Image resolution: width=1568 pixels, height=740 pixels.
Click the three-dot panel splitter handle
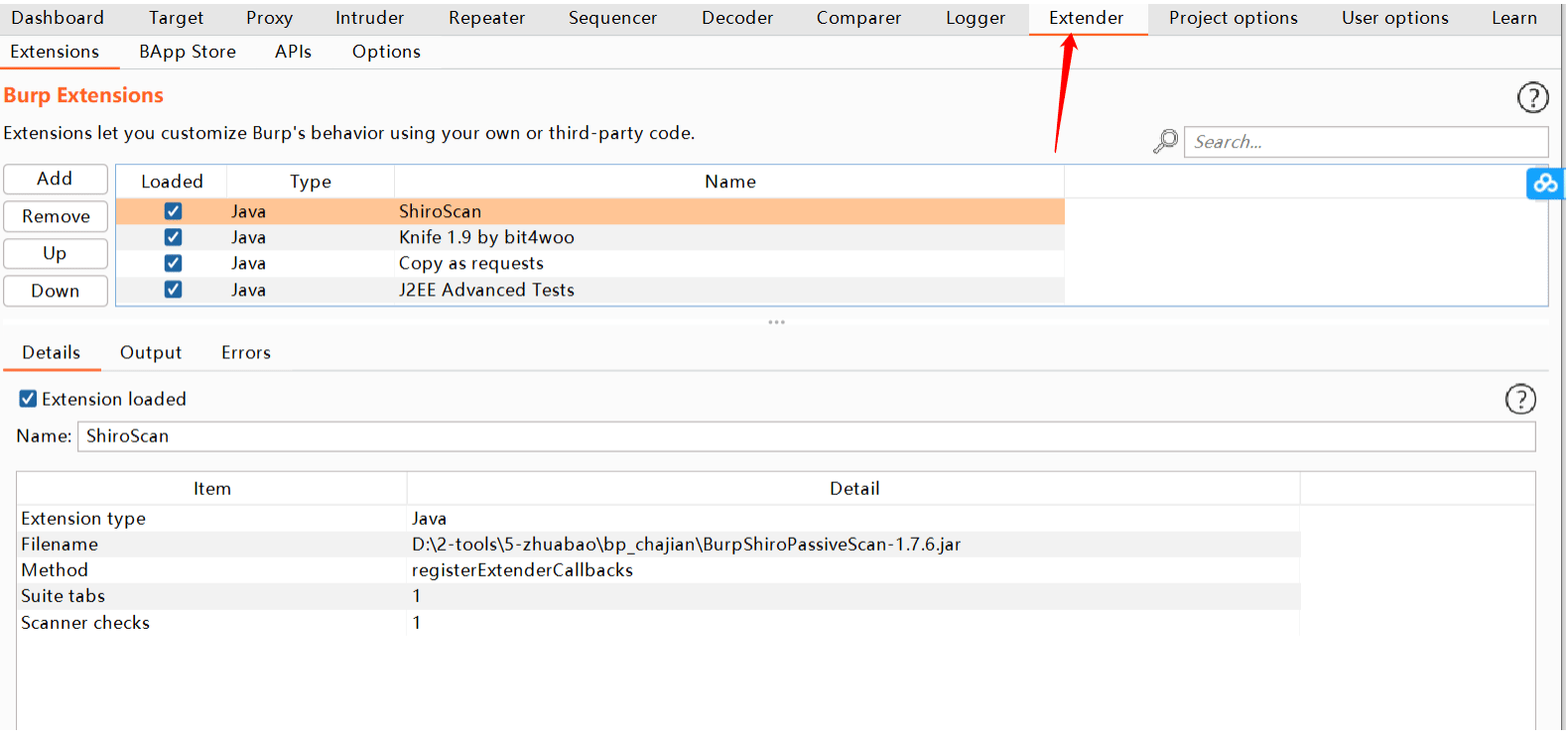tap(776, 322)
